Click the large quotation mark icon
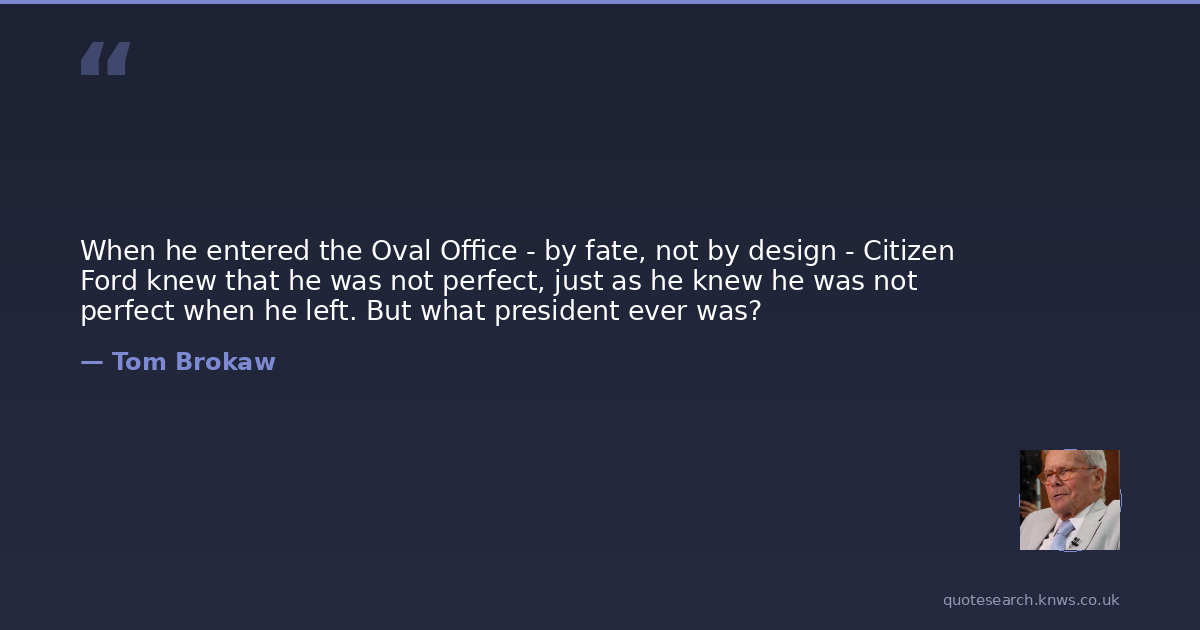Screen dimensions: 1200x630 105,59
